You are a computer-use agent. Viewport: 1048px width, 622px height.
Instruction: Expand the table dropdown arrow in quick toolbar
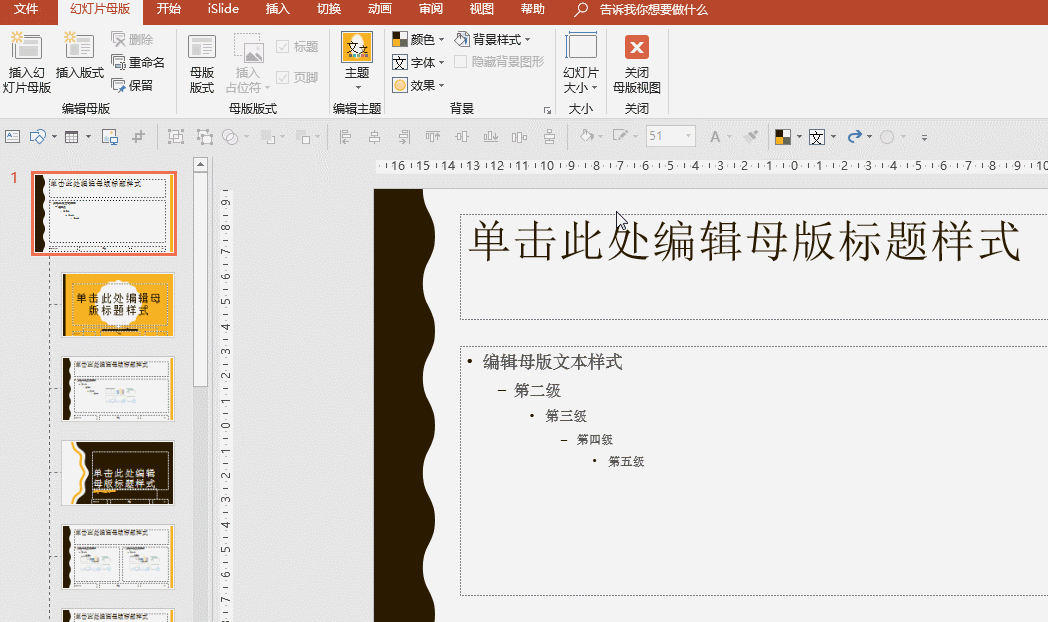click(x=88, y=137)
